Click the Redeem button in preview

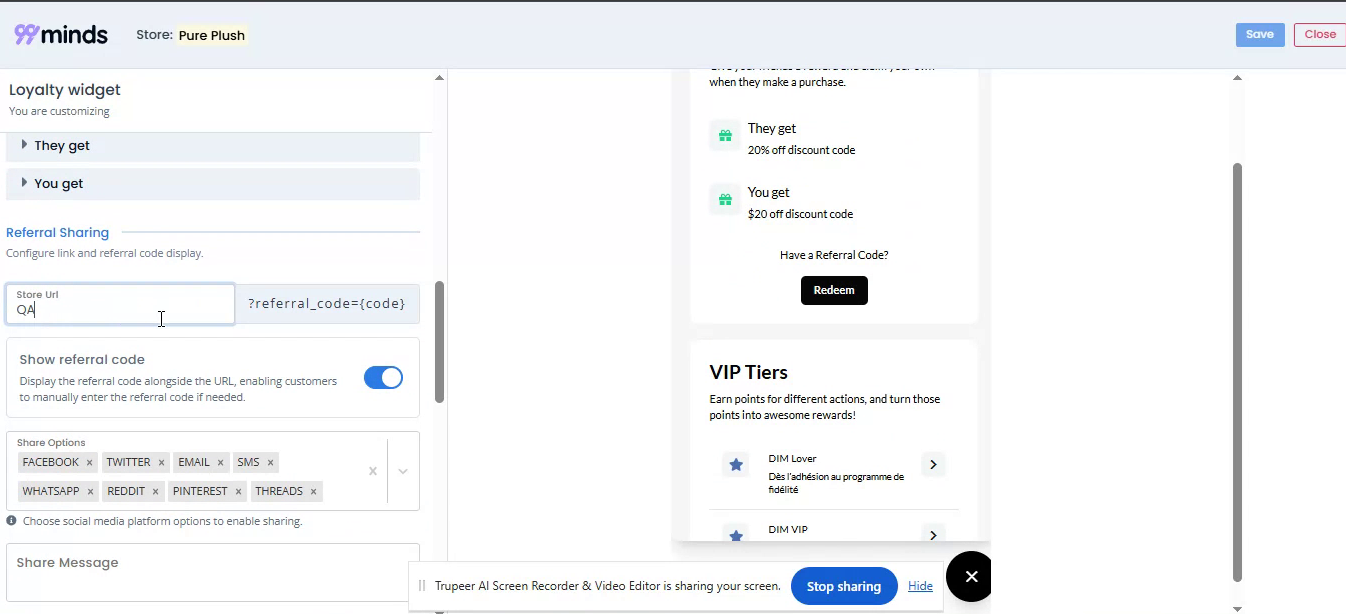coord(834,290)
